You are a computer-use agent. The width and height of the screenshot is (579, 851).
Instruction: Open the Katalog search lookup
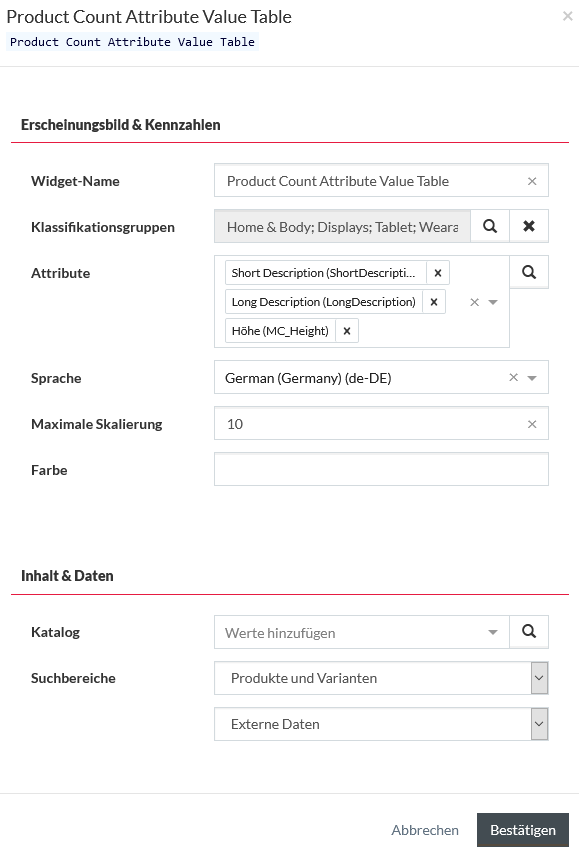pos(529,631)
